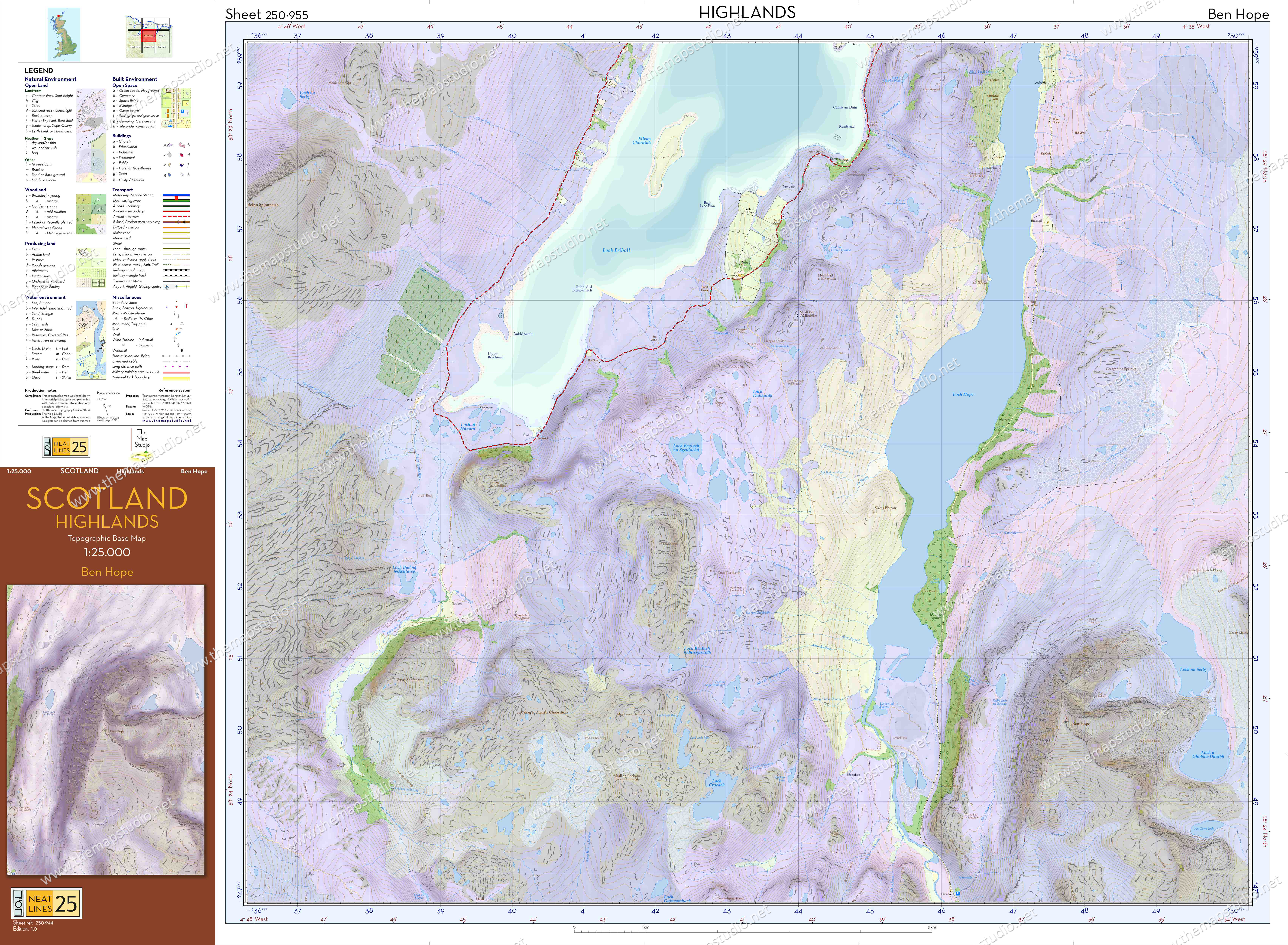This screenshot has width=1288, height=945.
Task: Click the orange 'Ben Hope' cover title
Action: [x=107, y=572]
